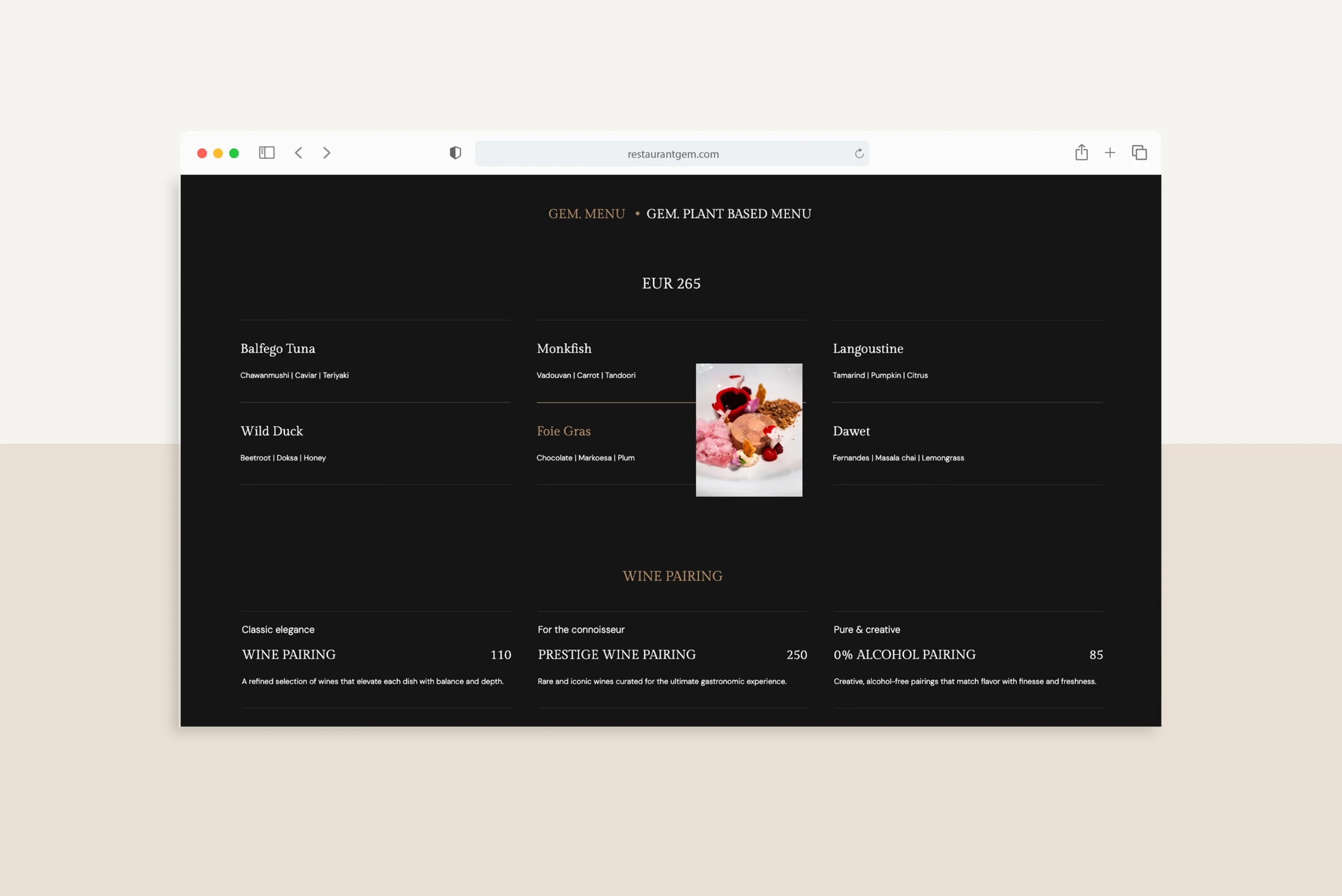Show tab overview icon
Screen dimensions: 1342x896
(x=1139, y=153)
